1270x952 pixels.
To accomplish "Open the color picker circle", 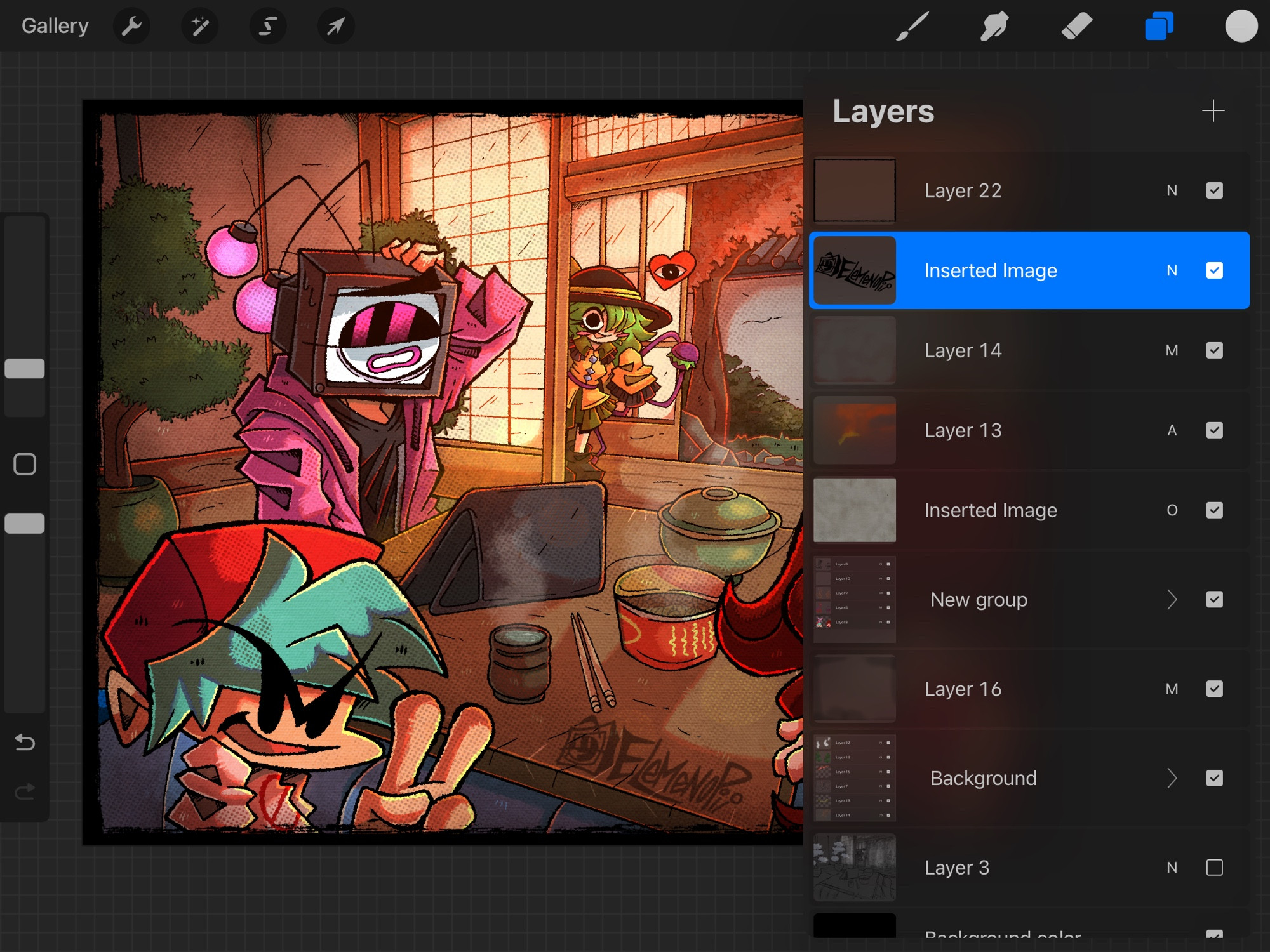I will coord(1241,26).
